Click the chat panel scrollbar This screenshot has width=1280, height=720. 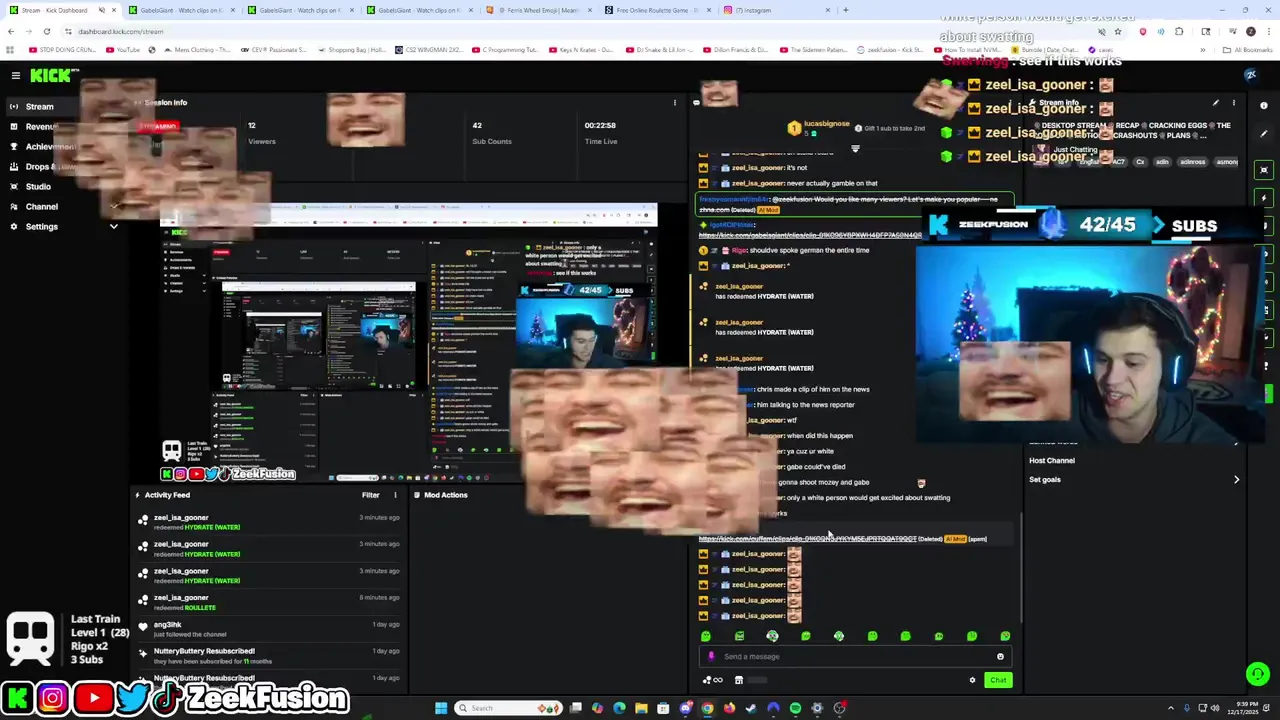click(1021, 570)
